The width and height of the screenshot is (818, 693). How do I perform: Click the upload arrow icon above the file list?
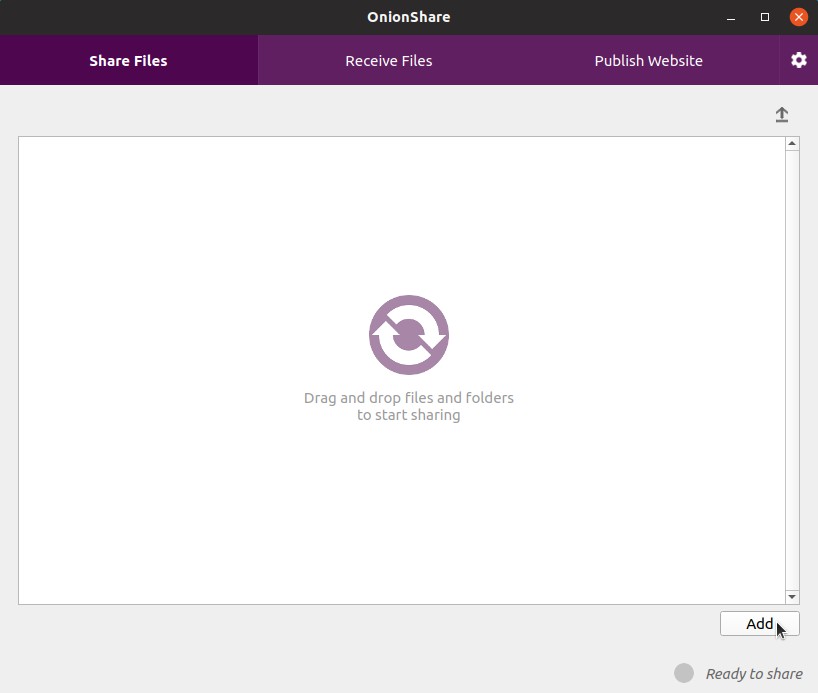(781, 114)
